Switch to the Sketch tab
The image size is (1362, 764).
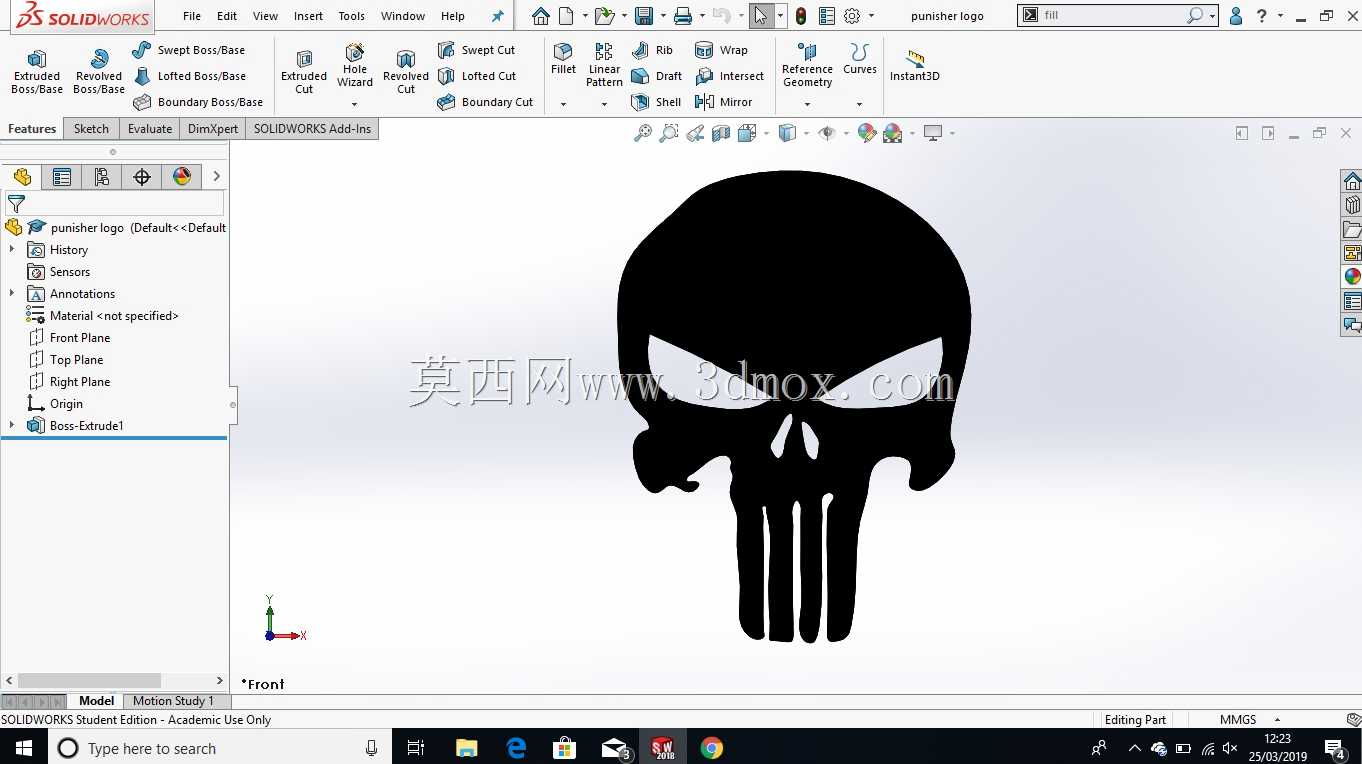[x=91, y=128]
